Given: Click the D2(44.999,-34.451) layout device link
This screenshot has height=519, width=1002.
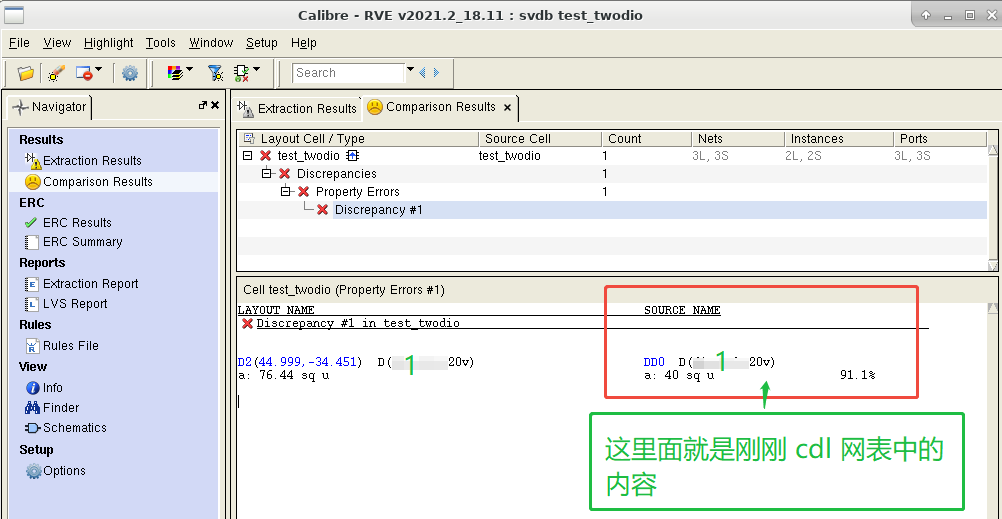Looking at the screenshot, I should tap(300, 362).
